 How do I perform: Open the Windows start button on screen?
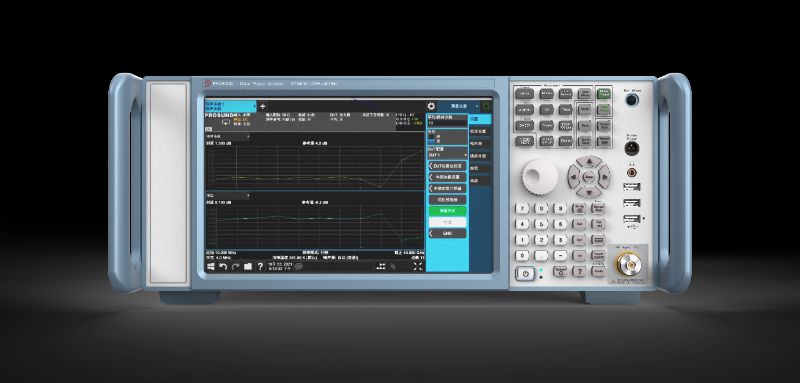[210, 266]
